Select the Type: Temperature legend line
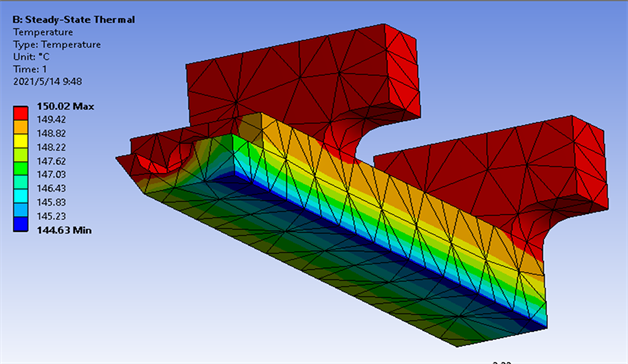The width and height of the screenshot is (628, 364). [57, 44]
